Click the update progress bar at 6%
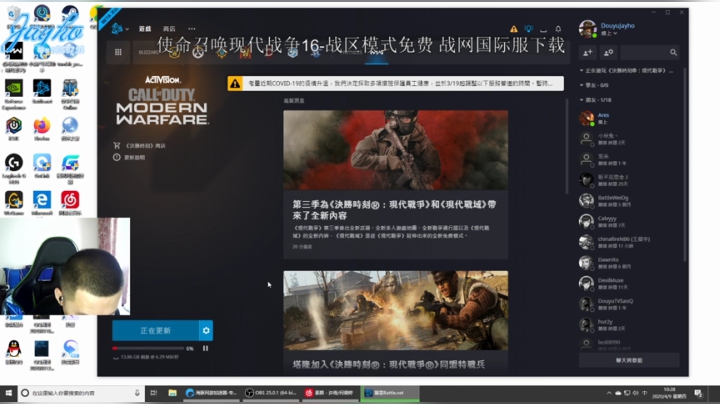This screenshot has height=404, width=720. point(148,348)
